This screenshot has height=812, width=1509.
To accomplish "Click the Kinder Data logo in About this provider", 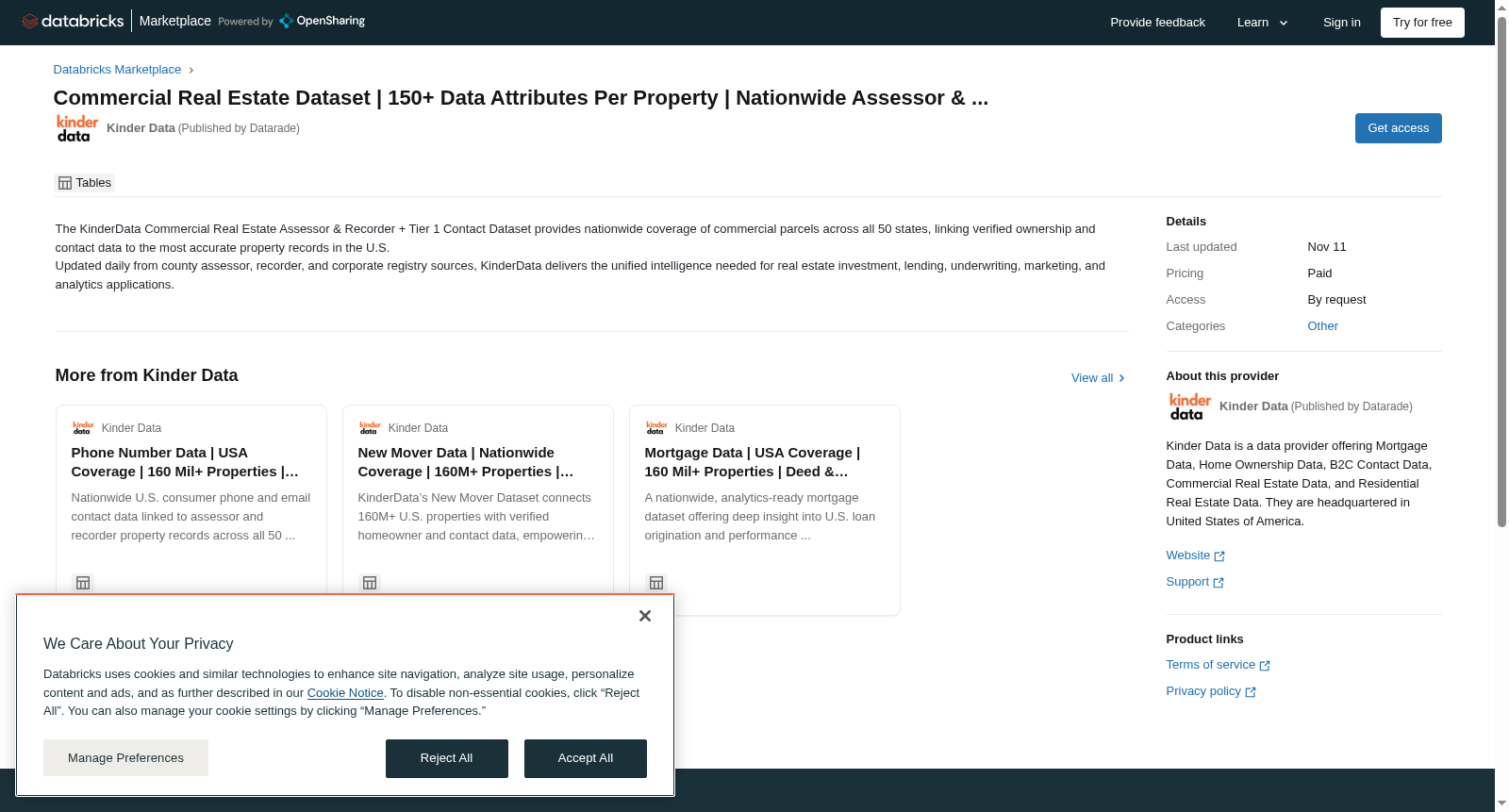I will [1189, 406].
